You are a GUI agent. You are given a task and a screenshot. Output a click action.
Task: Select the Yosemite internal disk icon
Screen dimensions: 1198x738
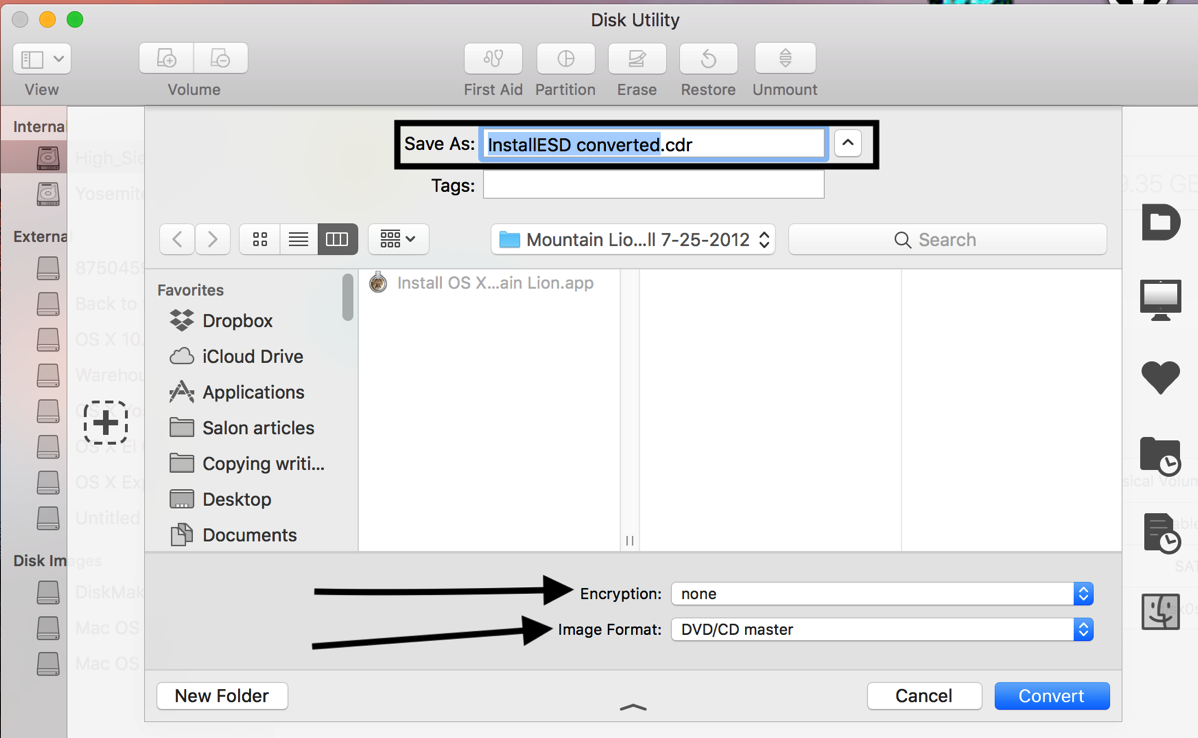48,193
